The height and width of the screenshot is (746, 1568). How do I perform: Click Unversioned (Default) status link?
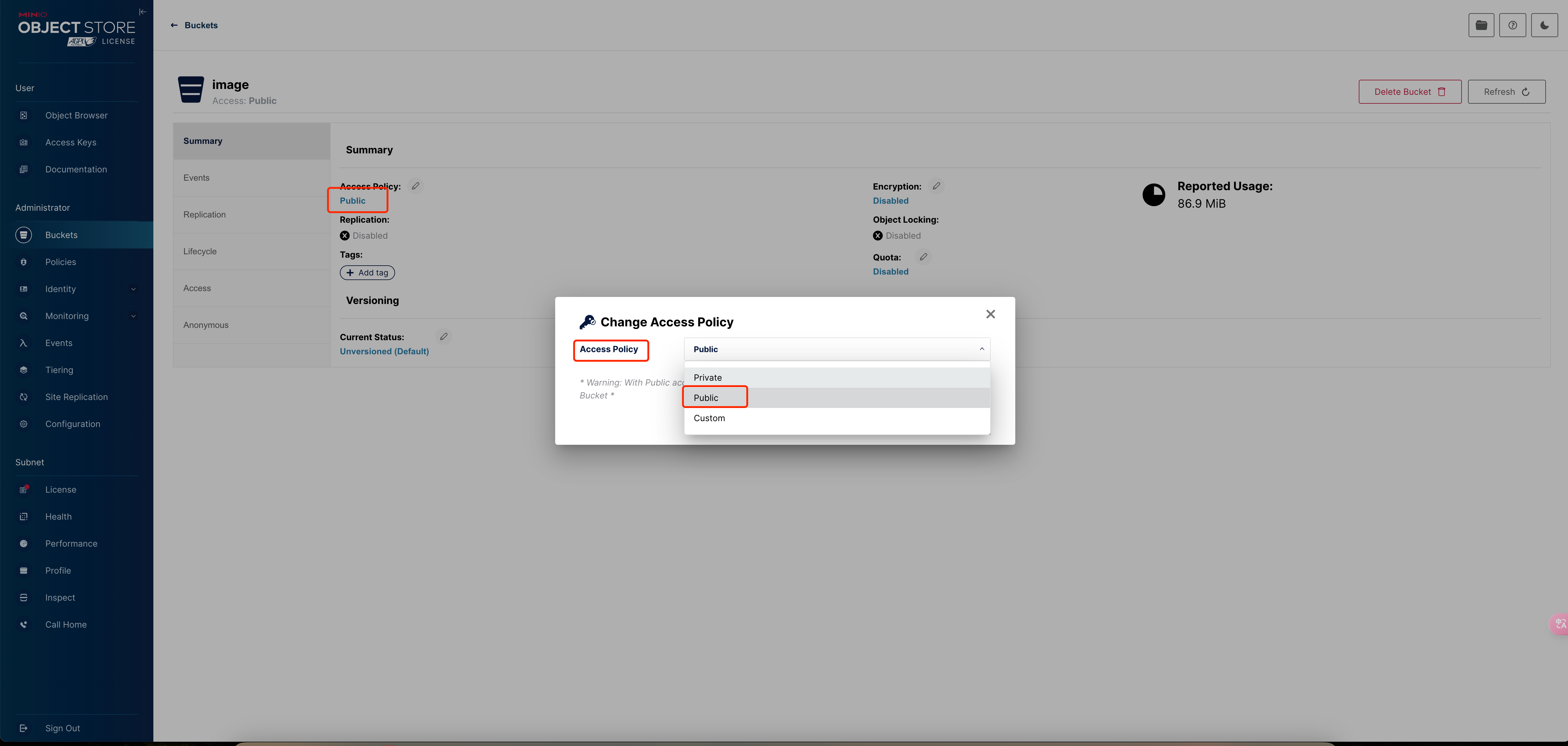click(384, 351)
